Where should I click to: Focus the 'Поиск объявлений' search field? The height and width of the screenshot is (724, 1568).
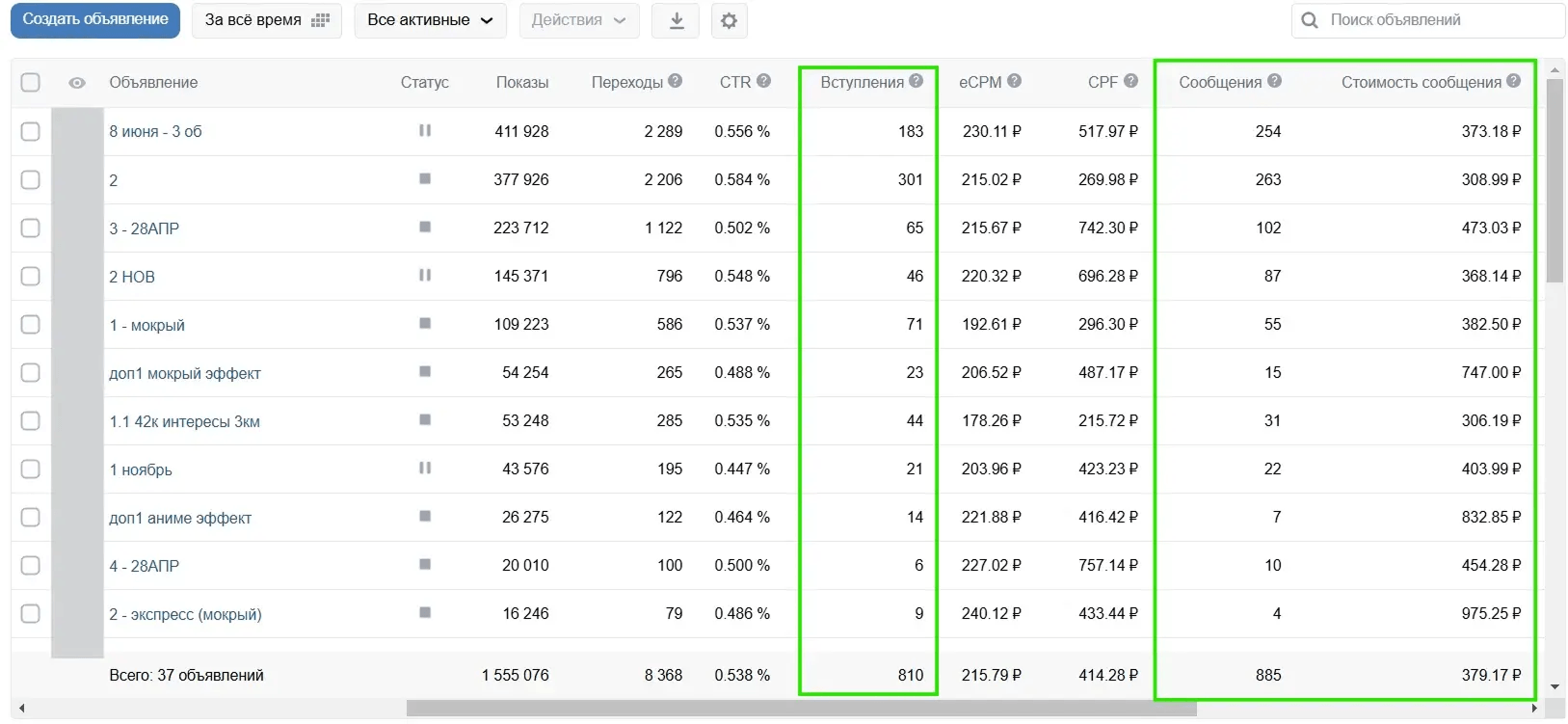[1428, 20]
